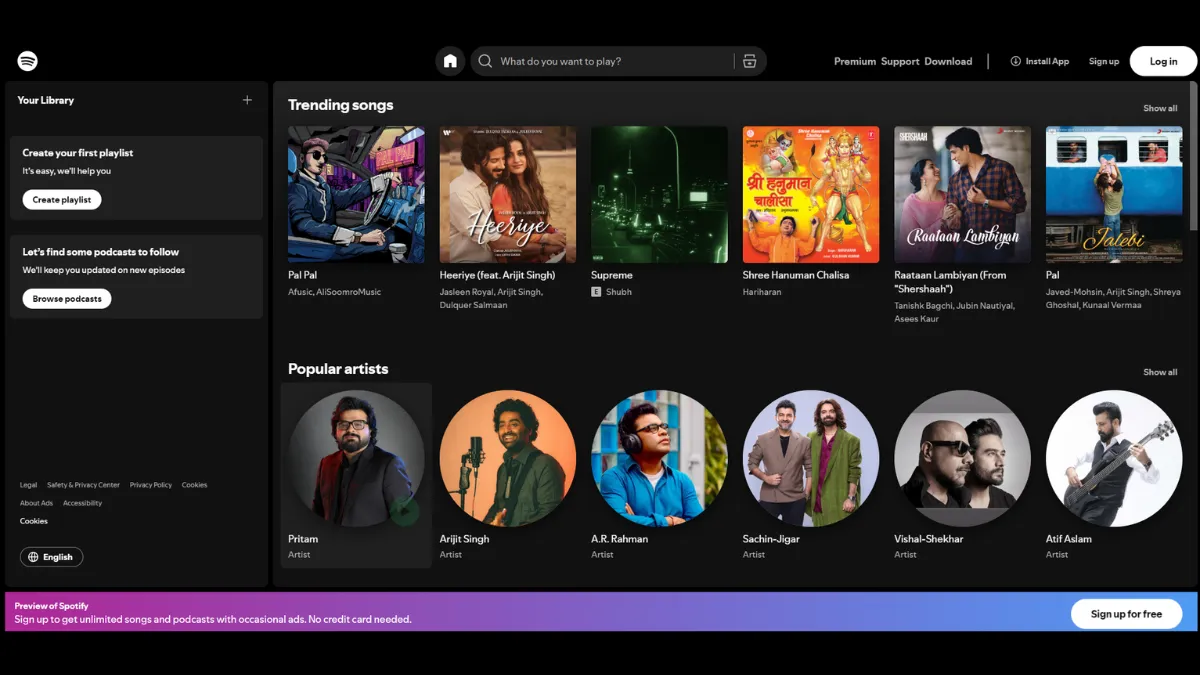The height and width of the screenshot is (675, 1200).
Task: Open A.R. Rahman's artist photo
Action: (659, 458)
